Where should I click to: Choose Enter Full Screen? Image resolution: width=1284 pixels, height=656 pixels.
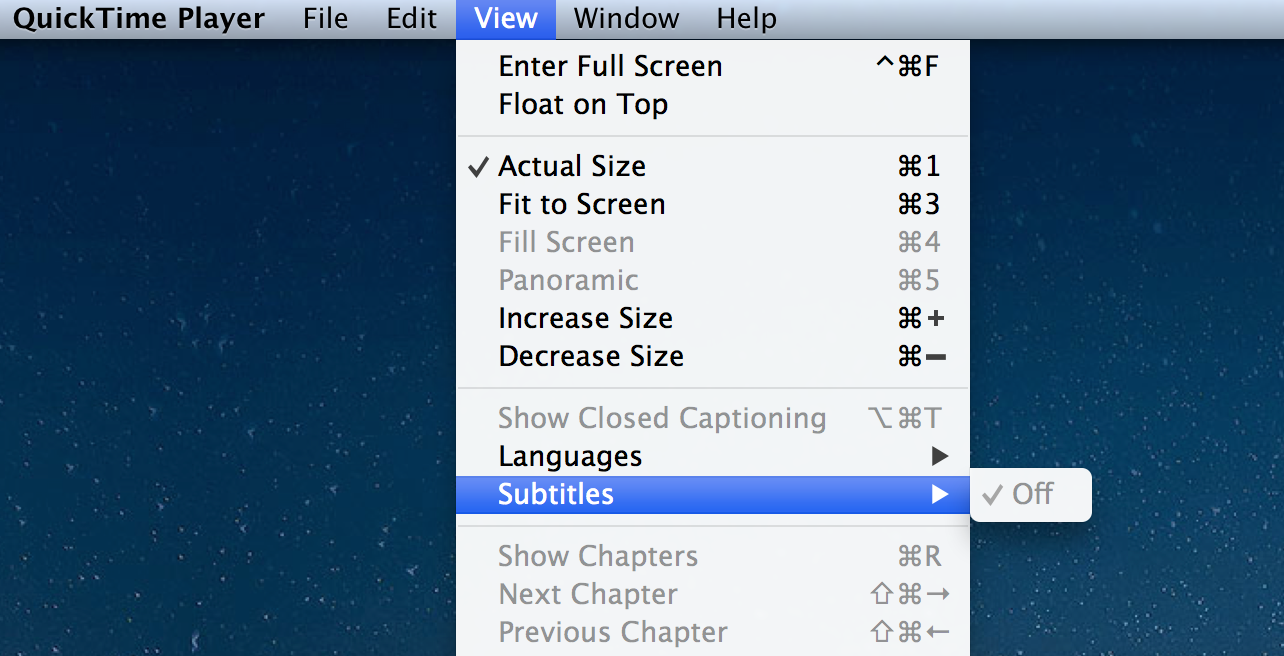[x=610, y=66]
